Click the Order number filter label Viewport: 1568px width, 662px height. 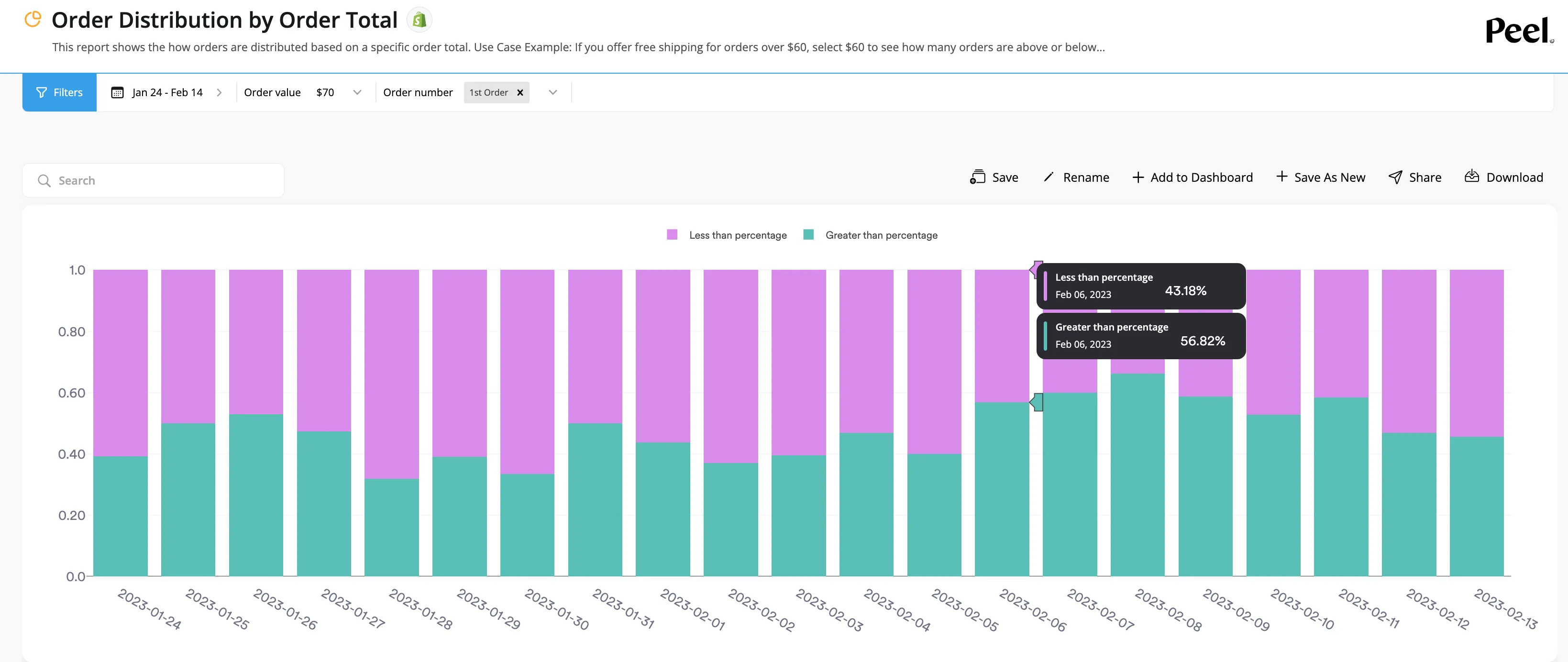(418, 92)
